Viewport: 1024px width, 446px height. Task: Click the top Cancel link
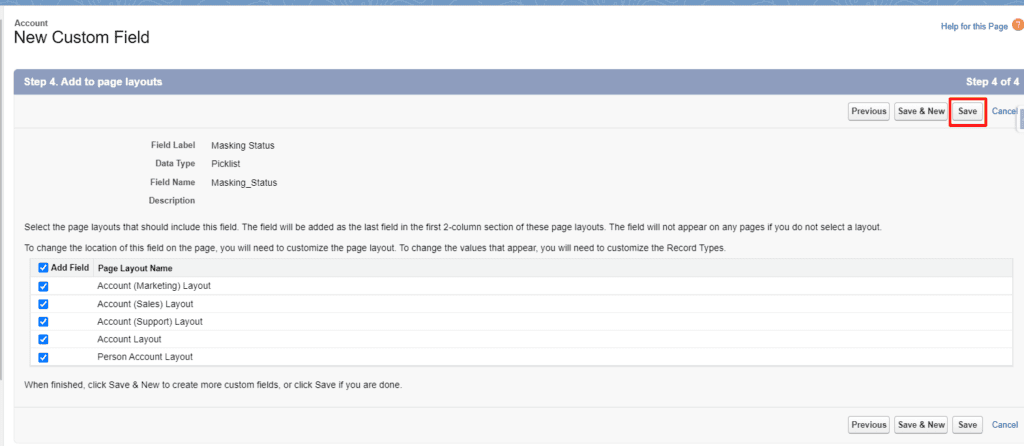[1004, 111]
